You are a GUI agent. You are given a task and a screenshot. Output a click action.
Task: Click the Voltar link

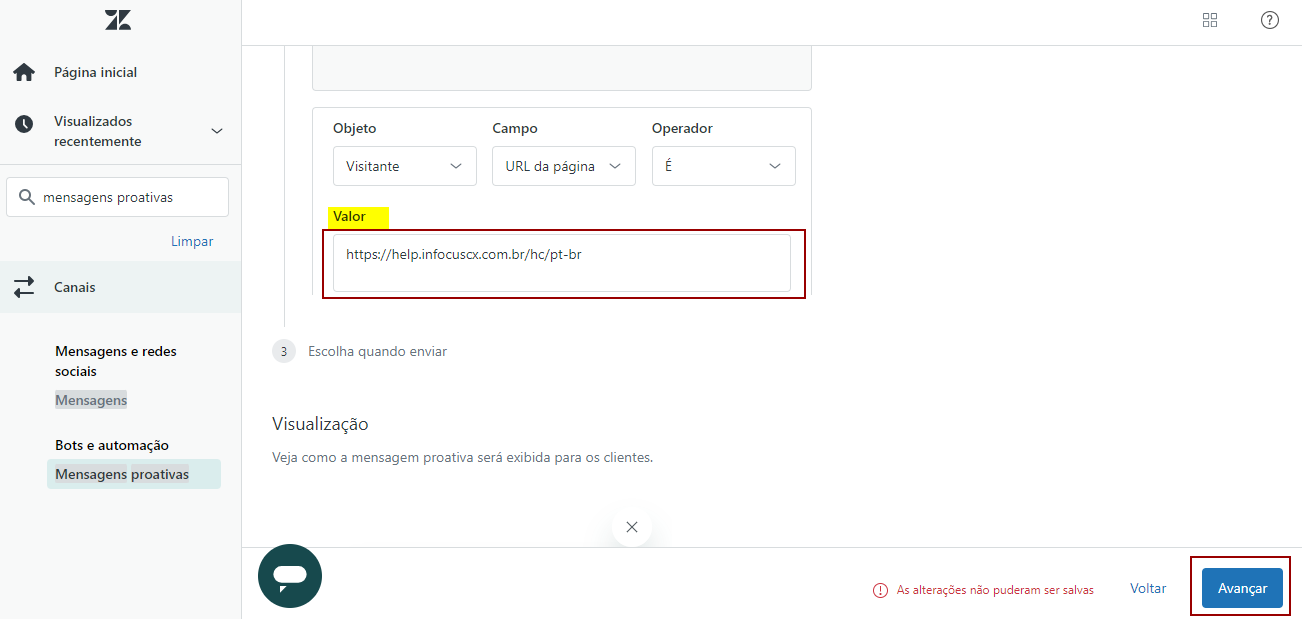1148,589
